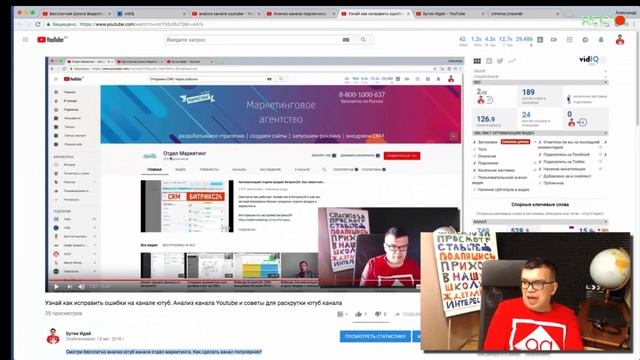Click the search magnifier button
The image size is (640, 360).
pyautogui.click(x=363, y=40)
